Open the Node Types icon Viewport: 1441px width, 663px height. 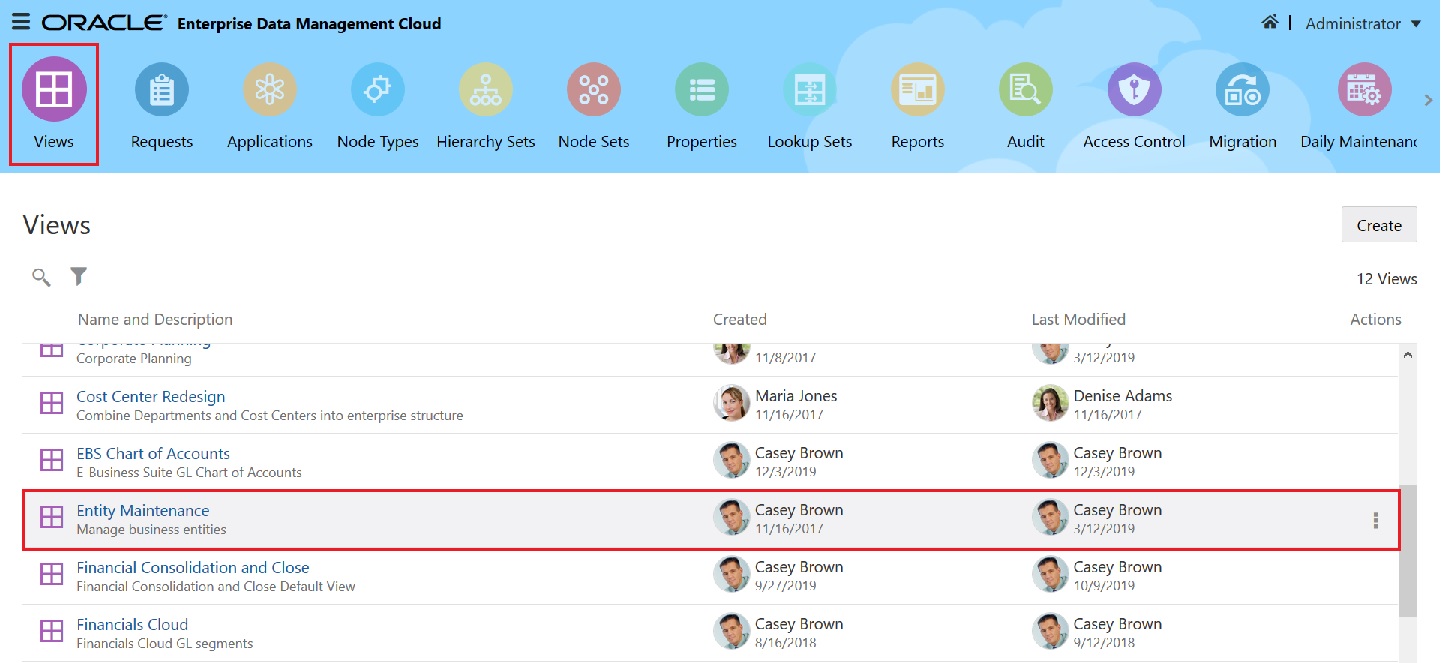coord(378,90)
